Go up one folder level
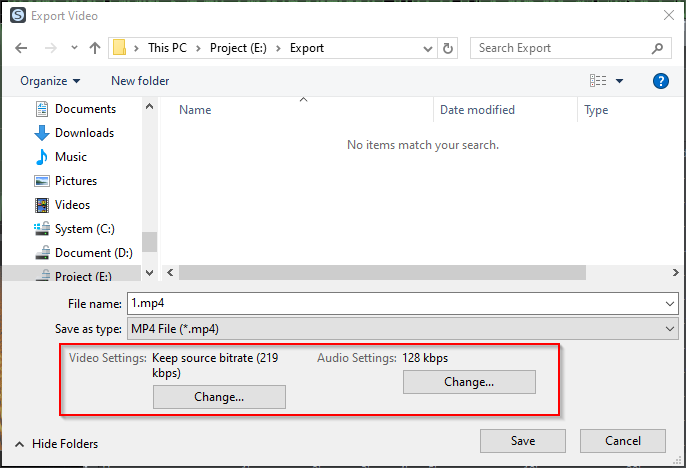 click(x=95, y=48)
